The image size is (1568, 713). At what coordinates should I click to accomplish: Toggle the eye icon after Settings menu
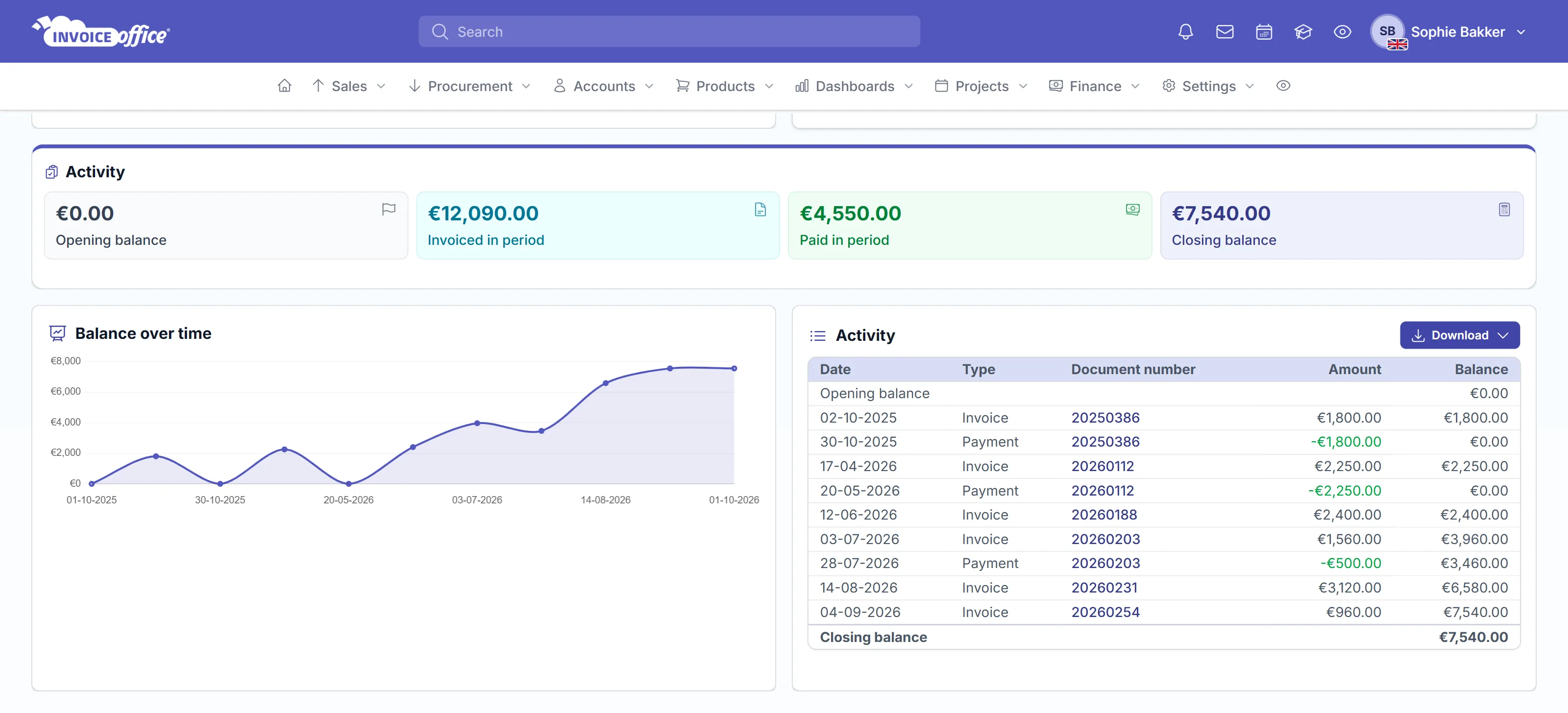1283,86
